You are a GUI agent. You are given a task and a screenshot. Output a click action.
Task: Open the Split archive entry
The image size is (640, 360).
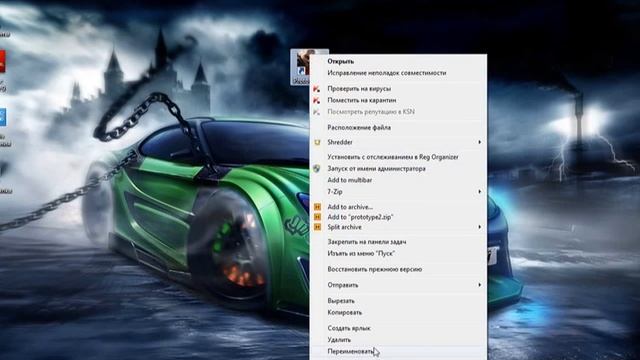coord(344,227)
